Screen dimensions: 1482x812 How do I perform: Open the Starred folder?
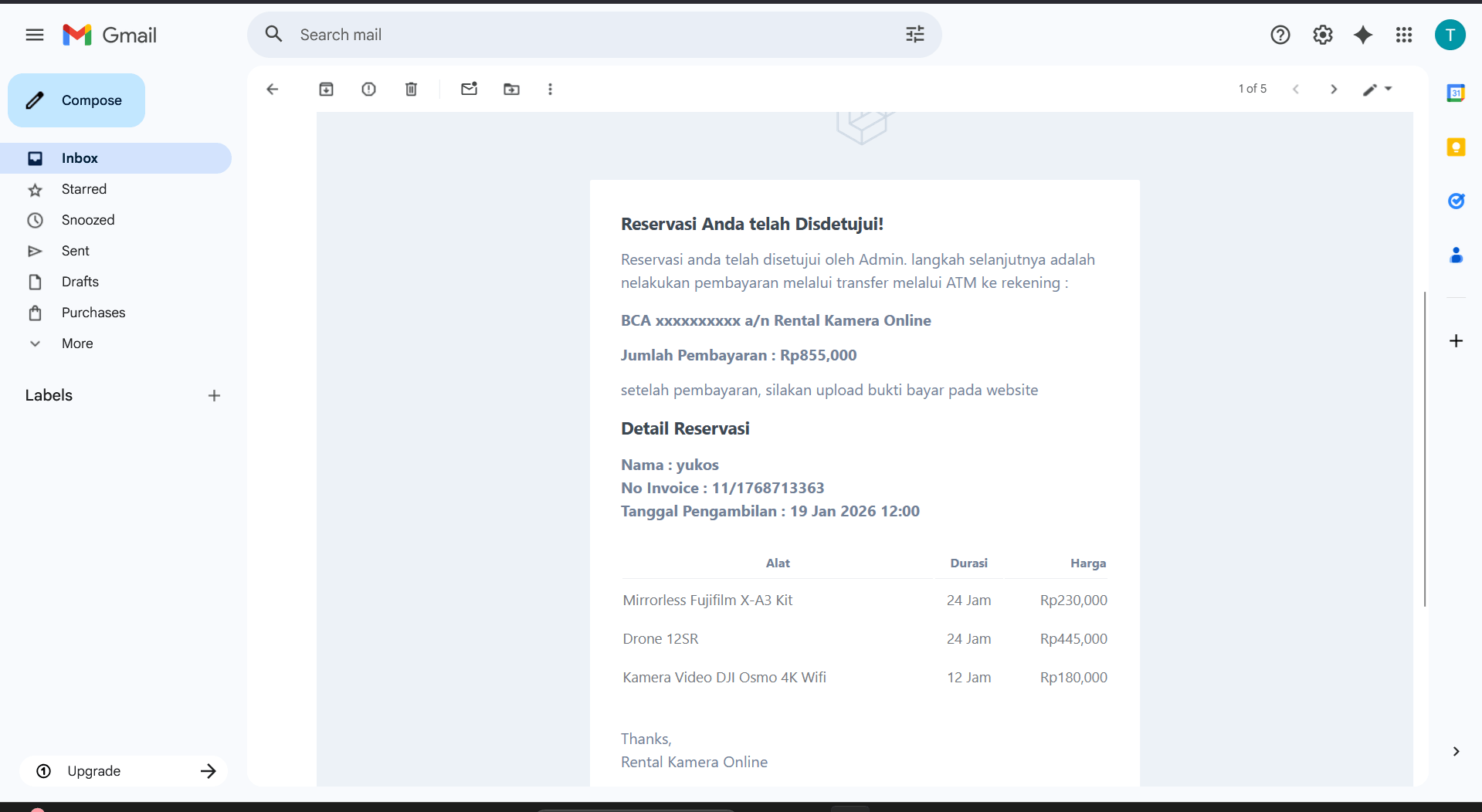(x=116, y=189)
